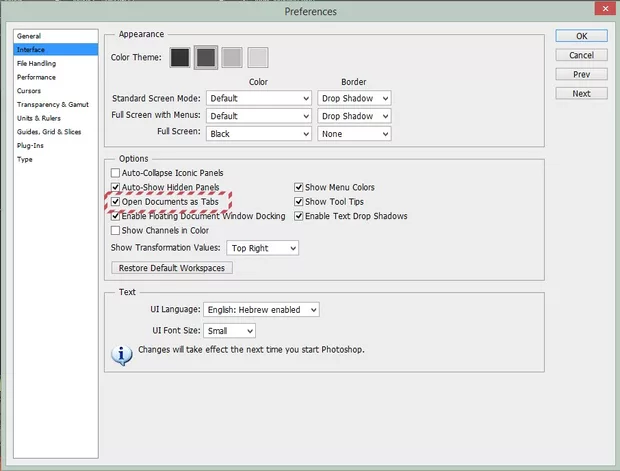Screen dimensions: 620x471
Task: Click the blue info icon in Text section
Action: (x=122, y=354)
